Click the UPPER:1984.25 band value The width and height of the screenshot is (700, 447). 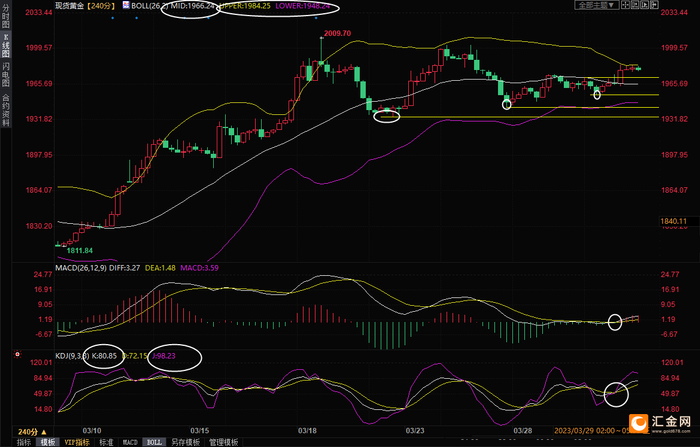tap(246, 6)
